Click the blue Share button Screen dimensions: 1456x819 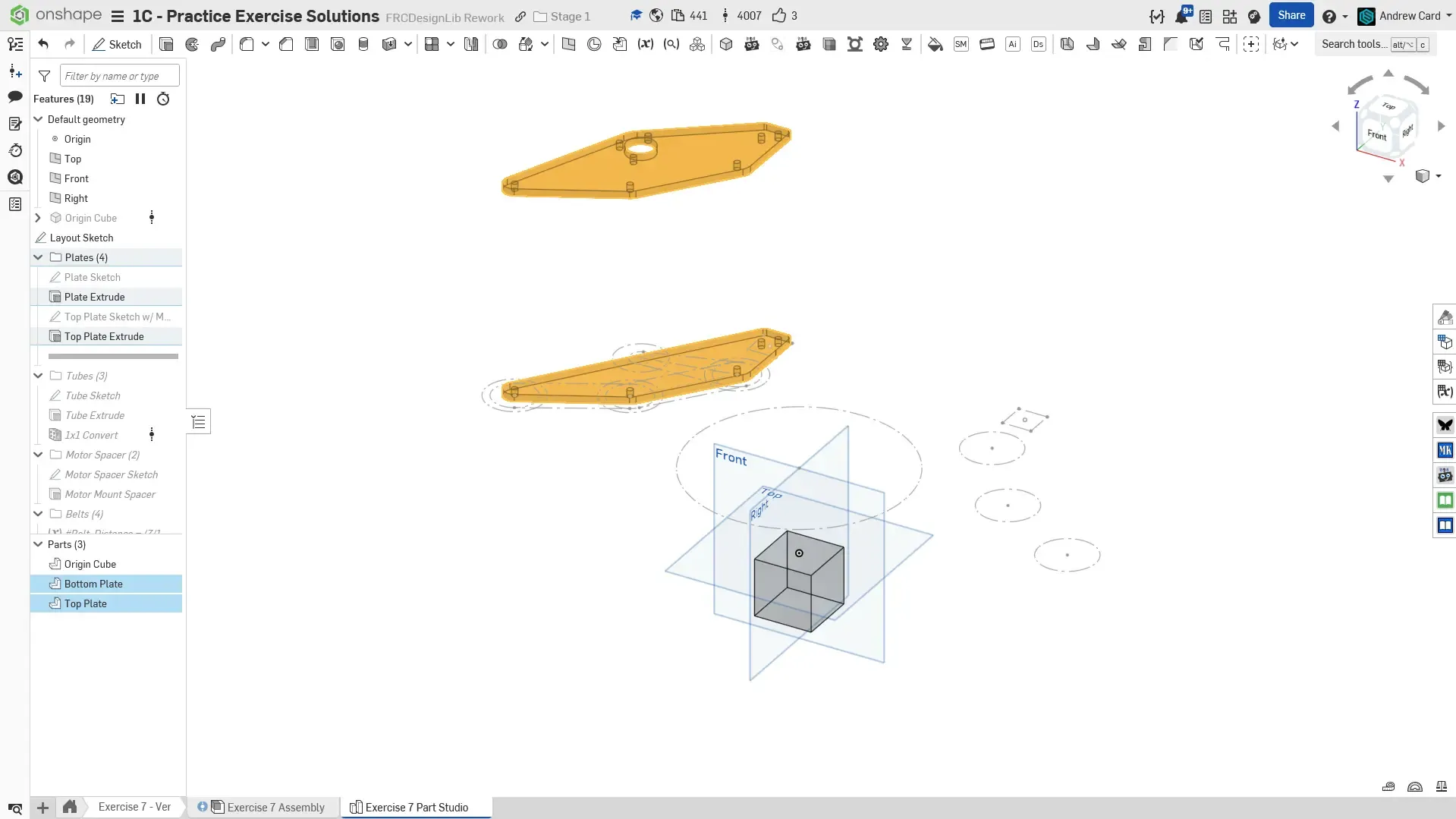(1291, 15)
